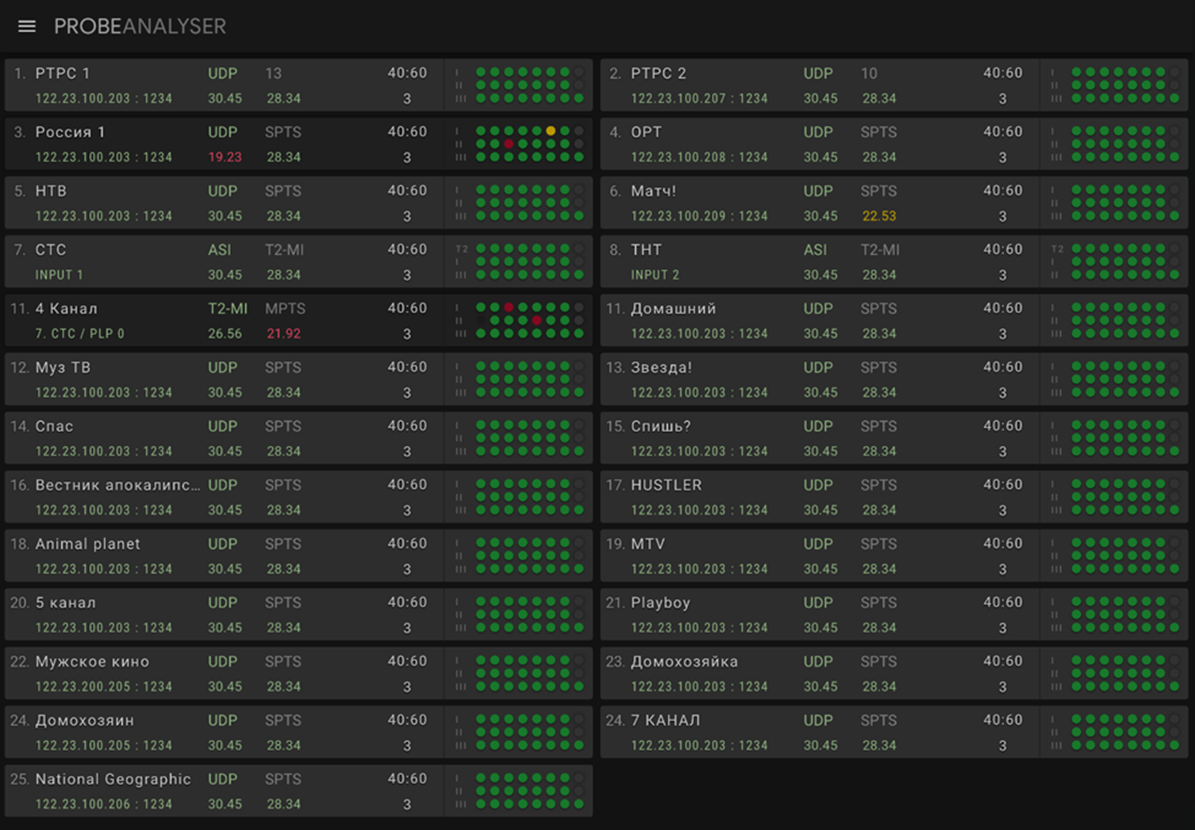
Task: Click the MPTS stream type label
Action: coord(285,308)
